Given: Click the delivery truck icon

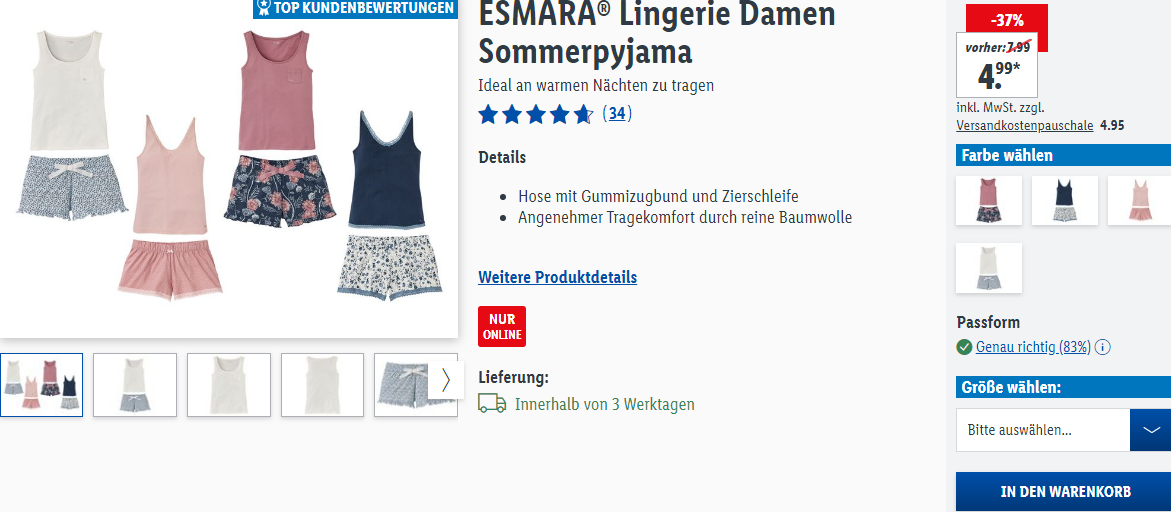Looking at the screenshot, I should click(492, 405).
